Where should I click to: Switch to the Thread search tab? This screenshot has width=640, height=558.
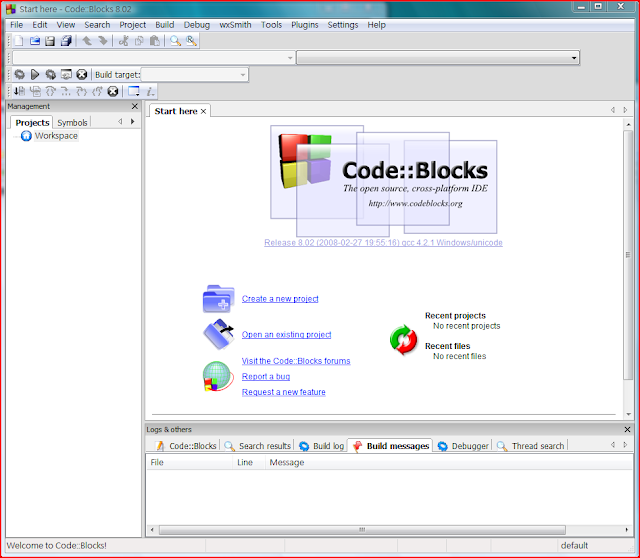click(531, 446)
